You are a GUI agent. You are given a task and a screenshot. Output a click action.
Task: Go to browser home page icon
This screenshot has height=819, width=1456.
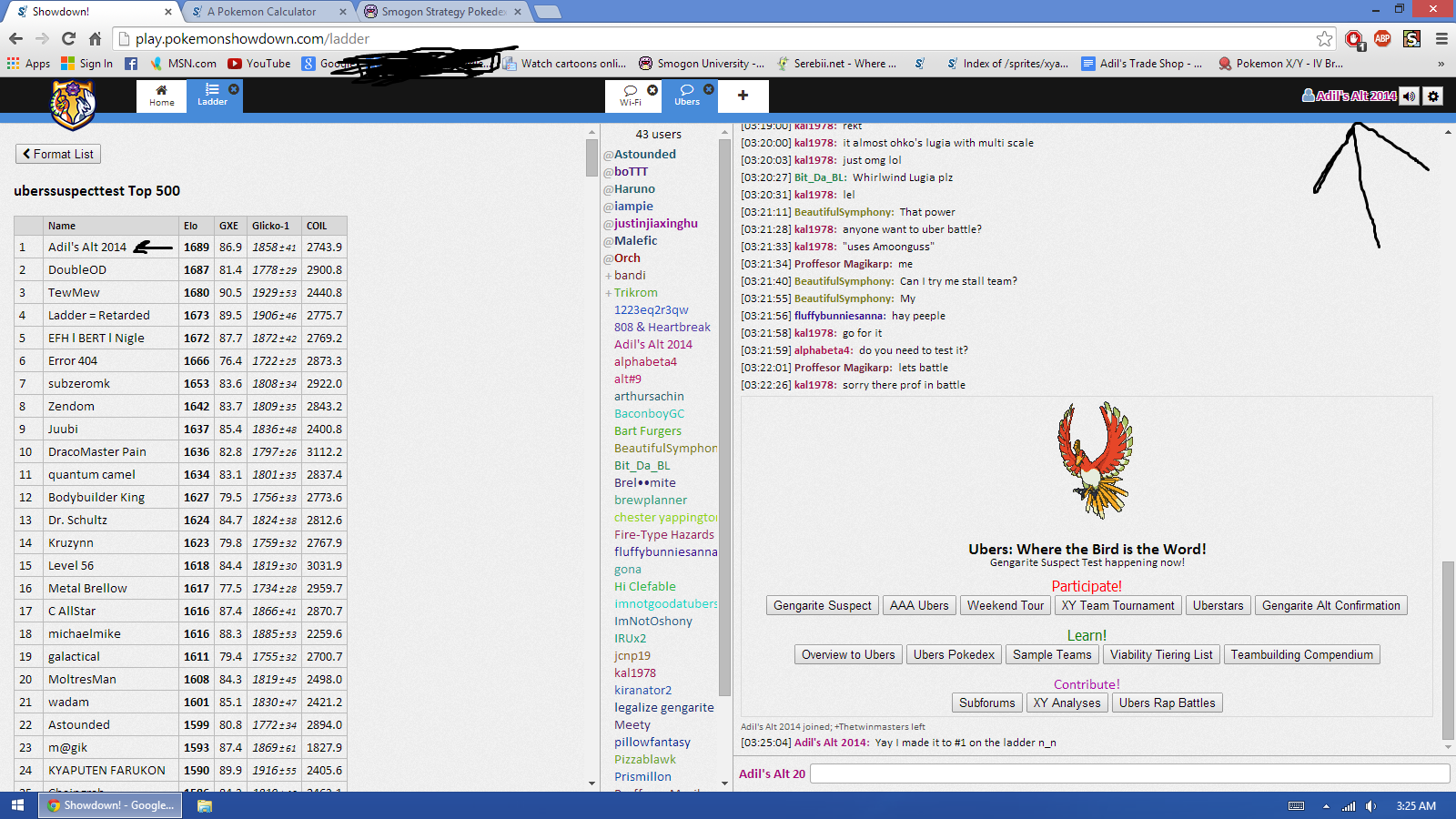tap(95, 38)
